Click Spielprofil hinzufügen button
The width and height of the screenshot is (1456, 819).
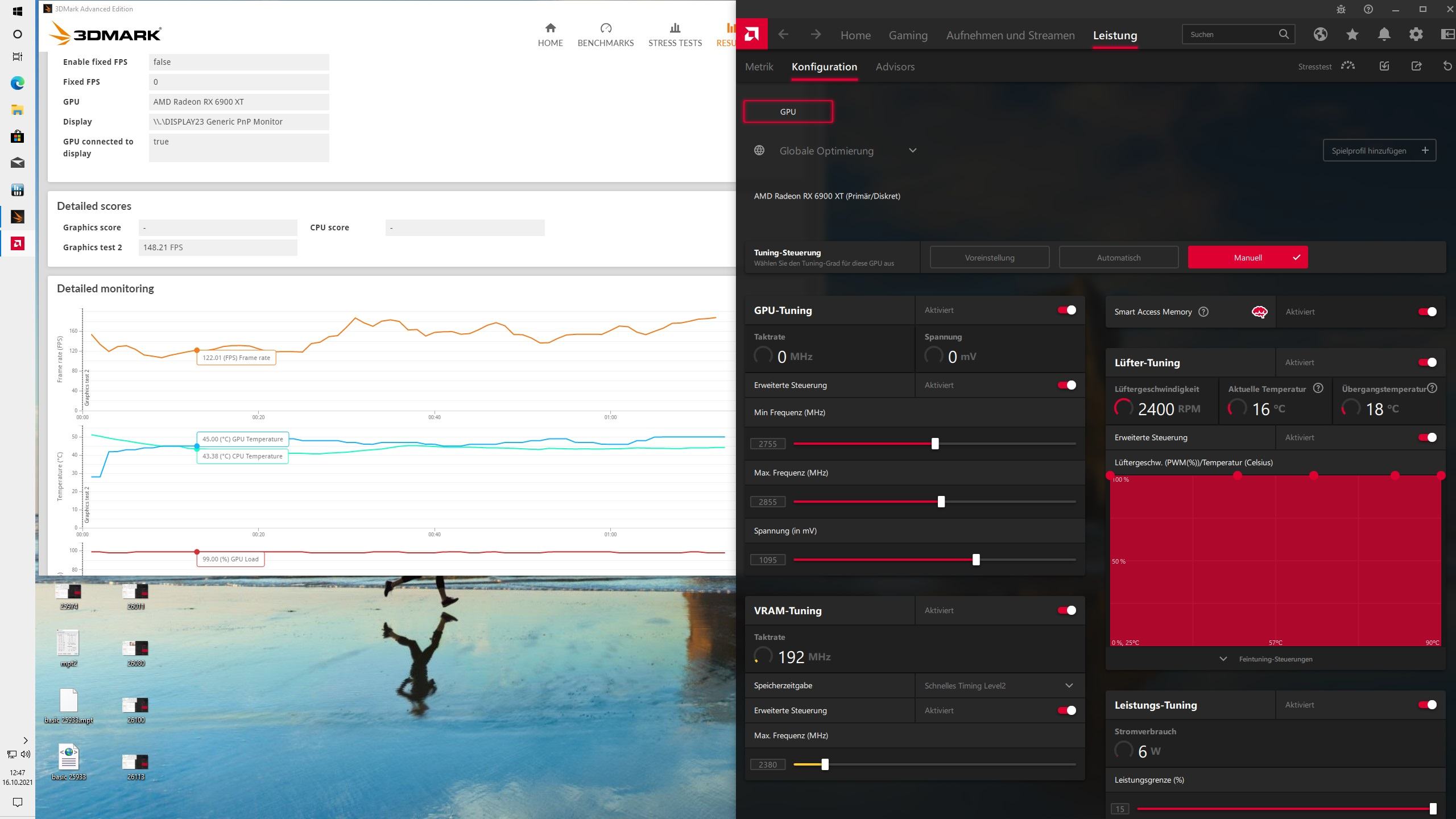(x=1379, y=151)
